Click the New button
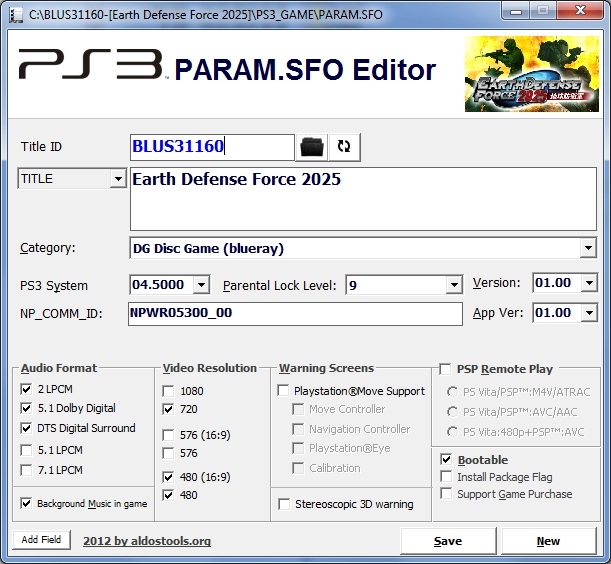The height and width of the screenshot is (564, 611). (x=549, y=541)
